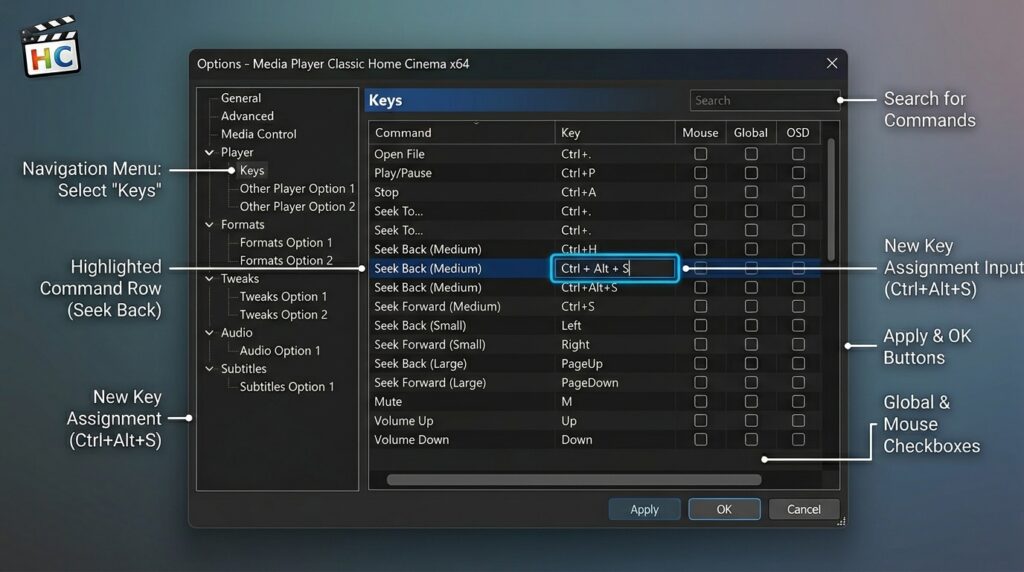The image size is (1024, 572).
Task: Open Tweaks Option 2
Action: (283, 314)
